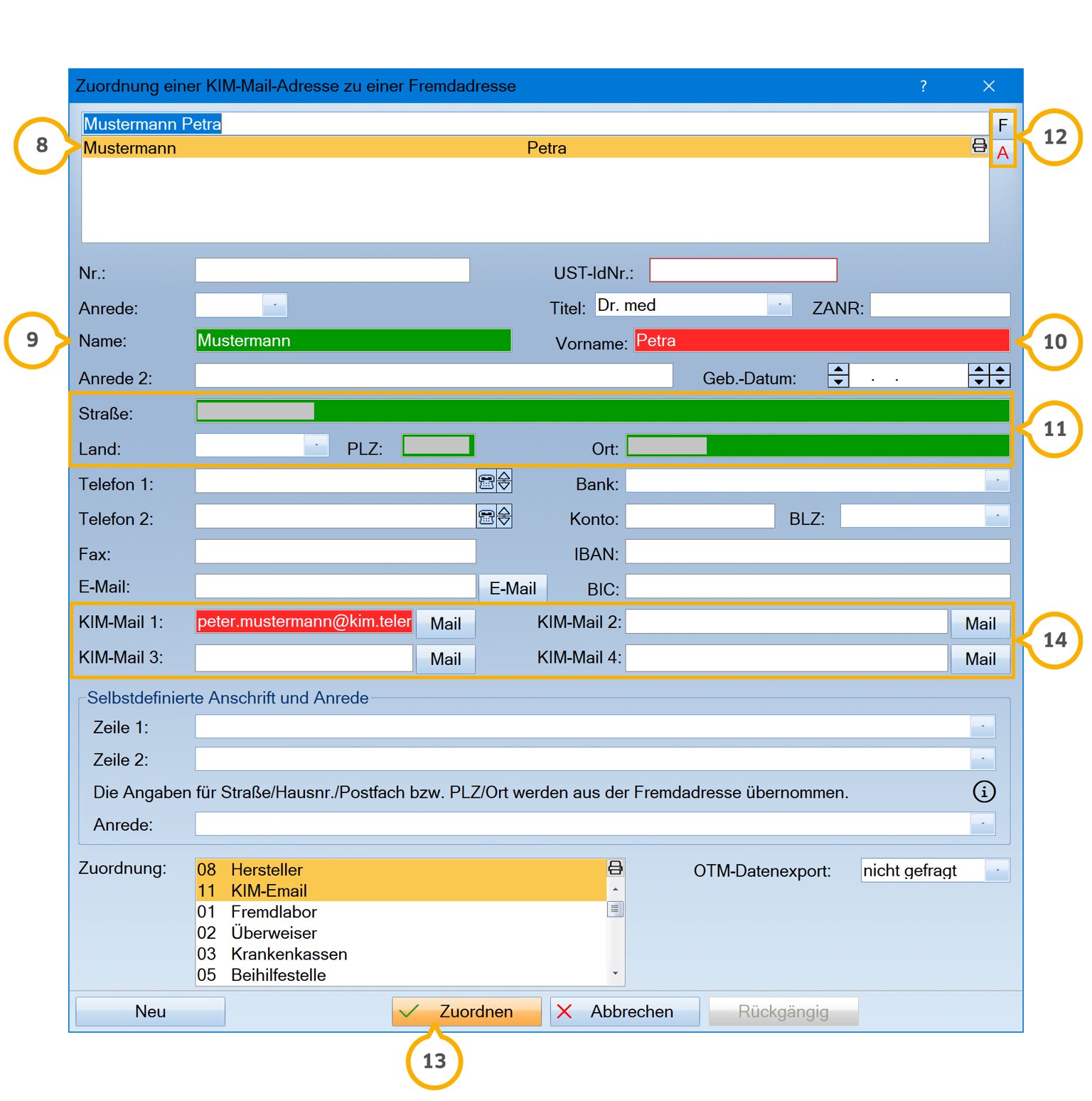Viewport: 1092px width, 1101px height.
Task: Click the Fax input field
Action: pos(336,552)
